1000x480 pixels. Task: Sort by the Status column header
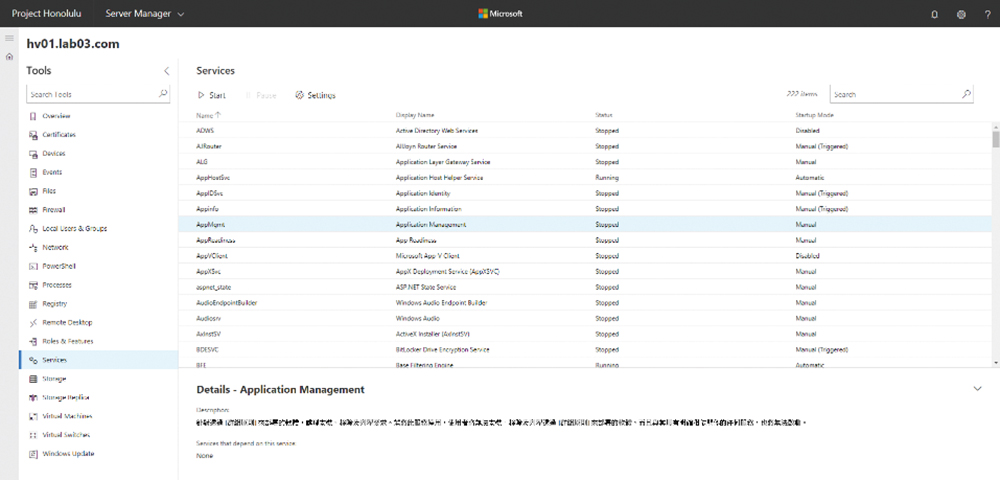click(603, 115)
